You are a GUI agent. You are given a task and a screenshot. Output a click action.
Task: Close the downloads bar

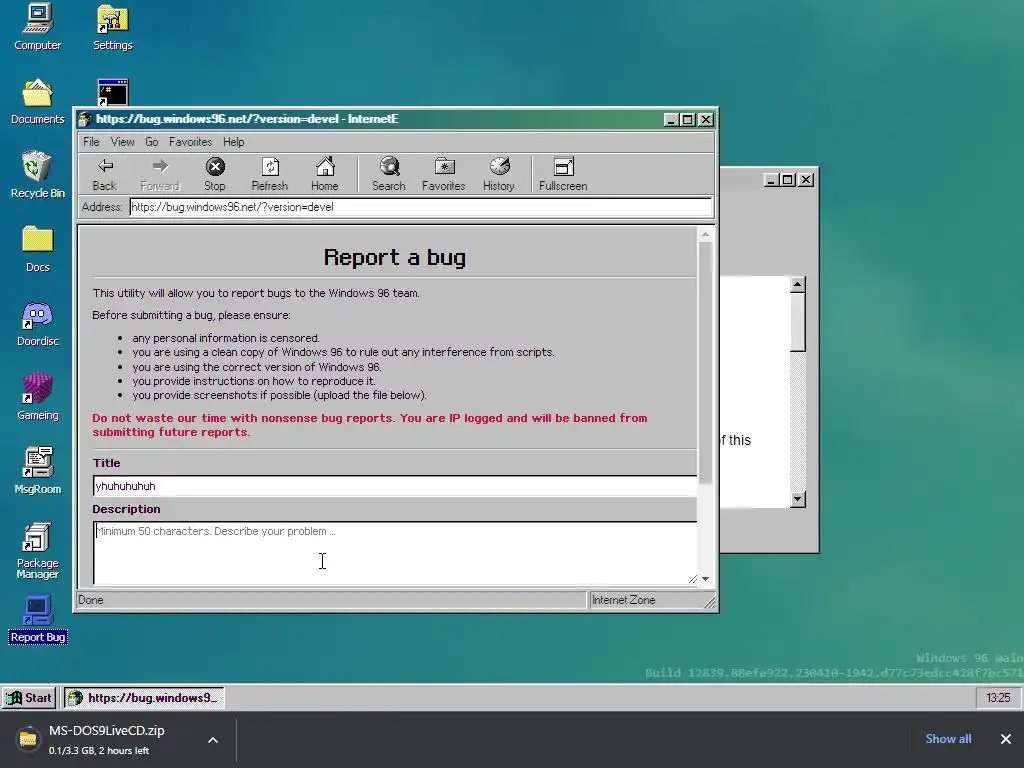[x=1006, y=739]
